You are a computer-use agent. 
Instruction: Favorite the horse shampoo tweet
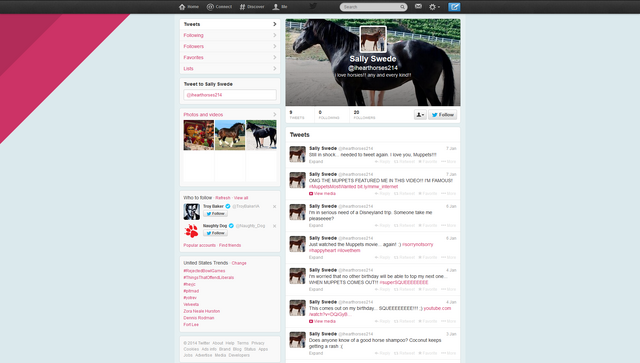[x=428, y=353]
